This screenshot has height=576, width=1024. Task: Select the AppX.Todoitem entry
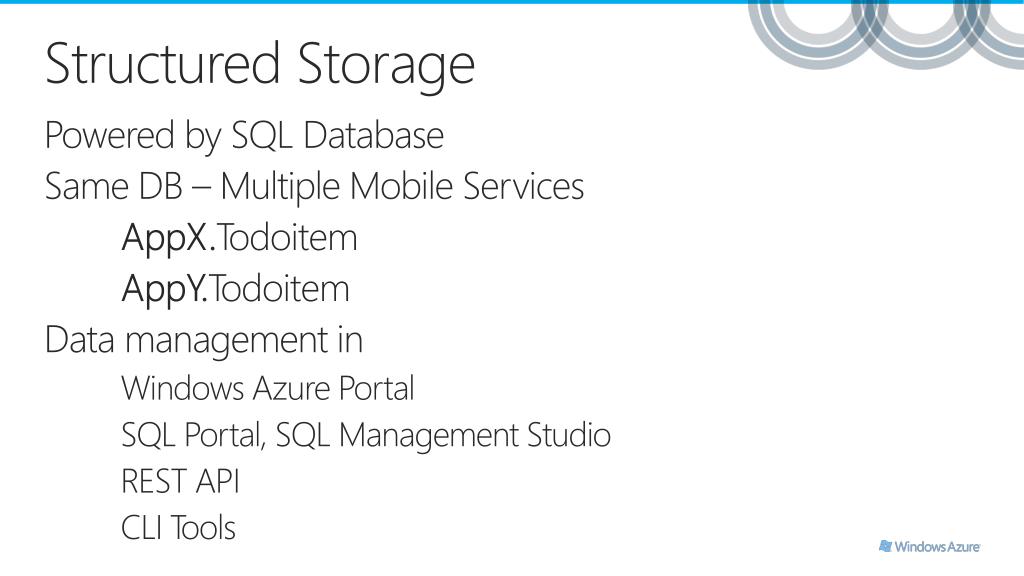(240, 238)
